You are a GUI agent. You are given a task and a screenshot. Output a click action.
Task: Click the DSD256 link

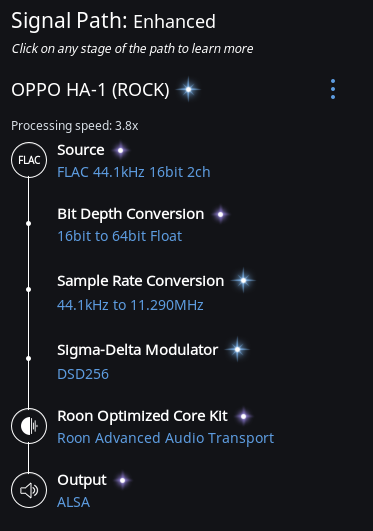pyautogui.click(x=83, y=374)
